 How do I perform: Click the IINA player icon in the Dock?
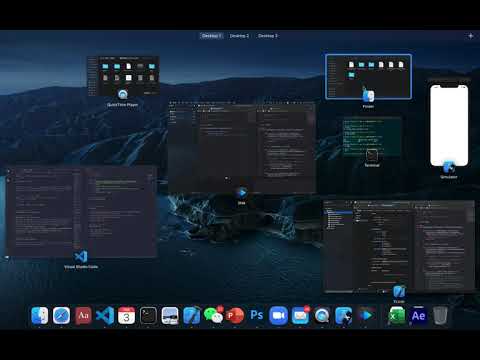click(366, 315)
